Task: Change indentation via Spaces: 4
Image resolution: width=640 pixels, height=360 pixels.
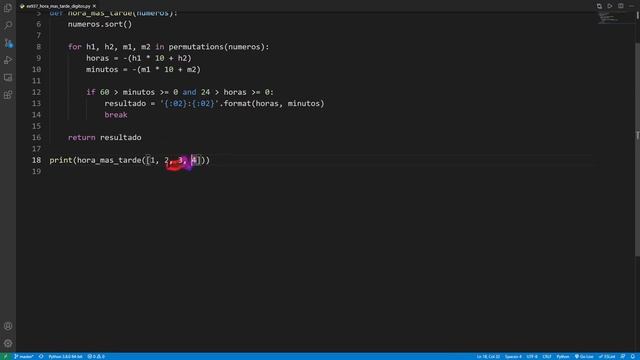Action: pos(513,356)
